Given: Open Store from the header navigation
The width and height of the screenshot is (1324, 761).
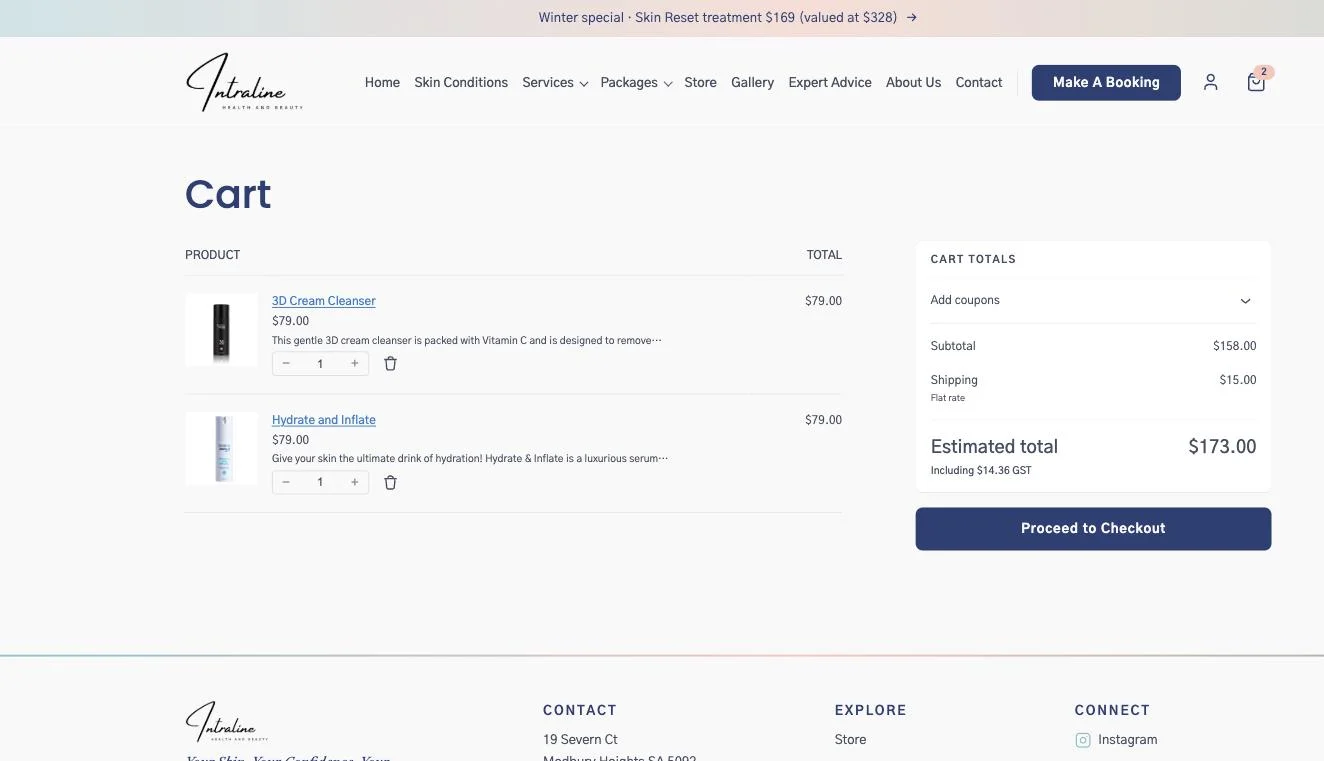Looking at the screenshot, I should pos(700,82).
